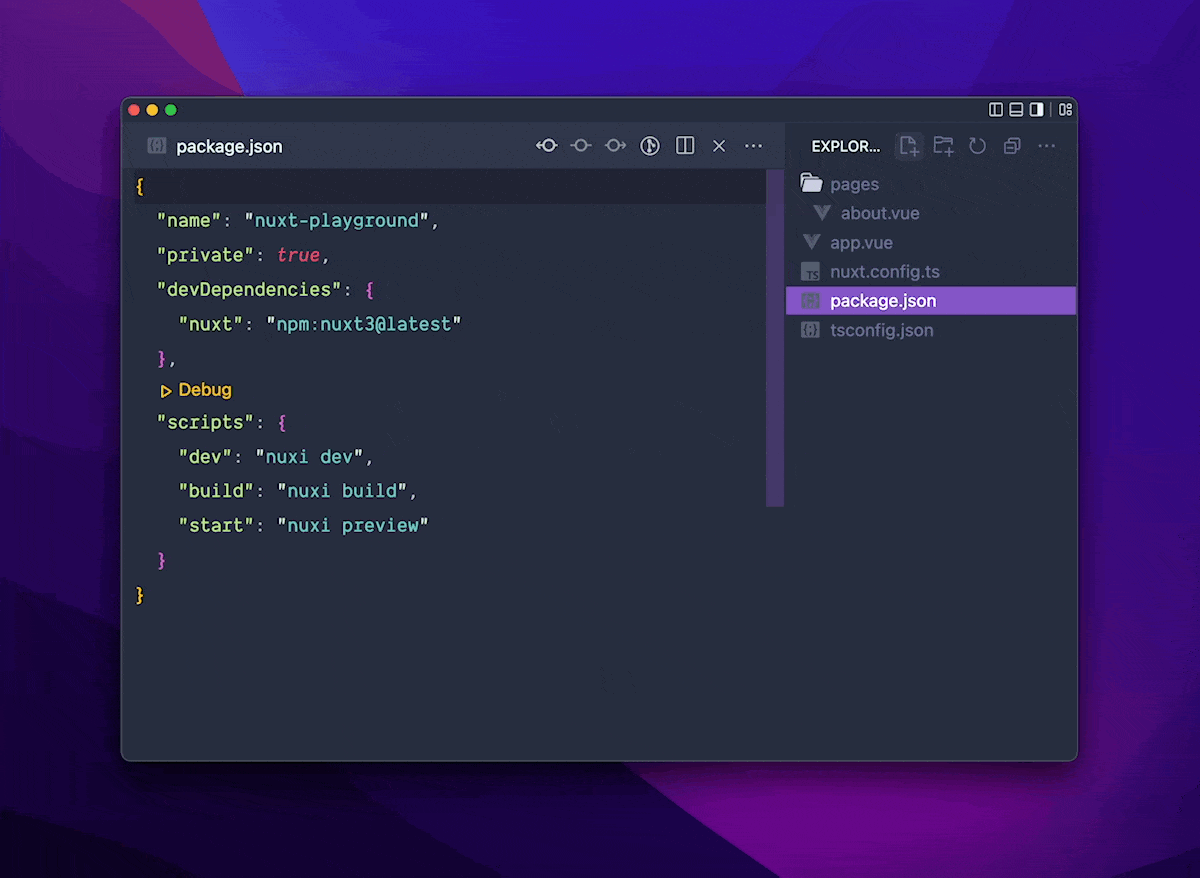The width and height of the screenshot is (1200, 878).
Task: Click the JSON file icon in editor tab
Action: coord(156,146)
